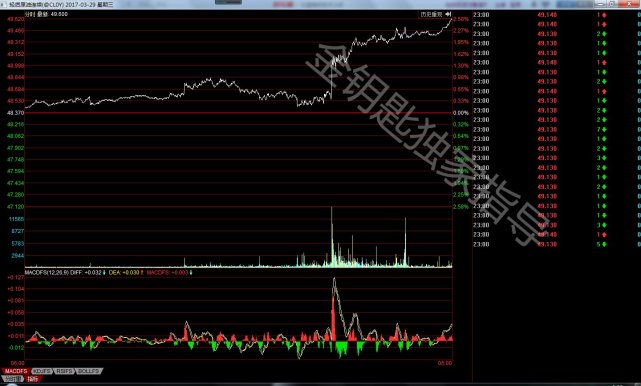Click the MACDFS(12,26,9) parameter label
This screenshot has width=641, height=386.
[x=47, y=272]
